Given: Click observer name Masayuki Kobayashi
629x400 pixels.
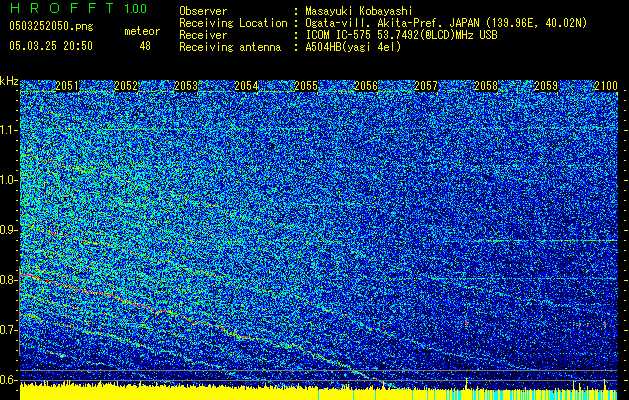Looking at the screenshot, I should 358,11.
